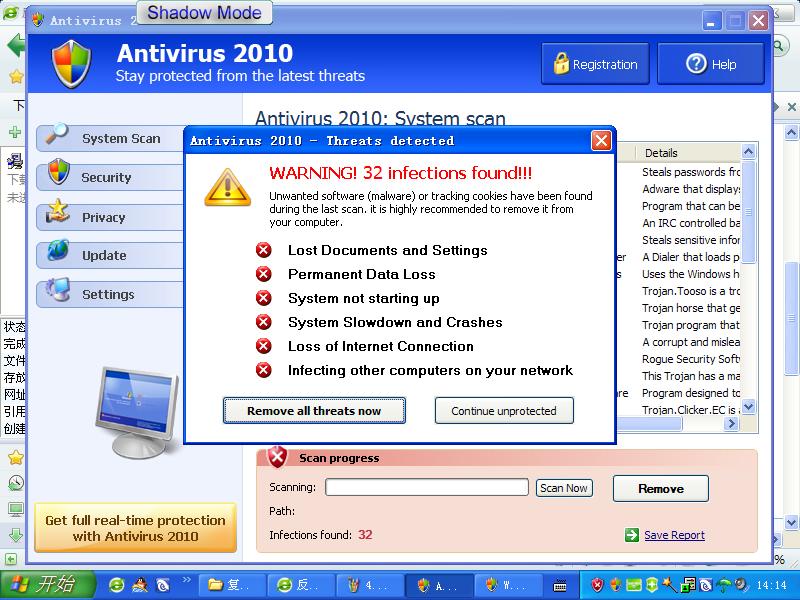
Task: Close the Threats detected dialog
Action: click(601, 140)
